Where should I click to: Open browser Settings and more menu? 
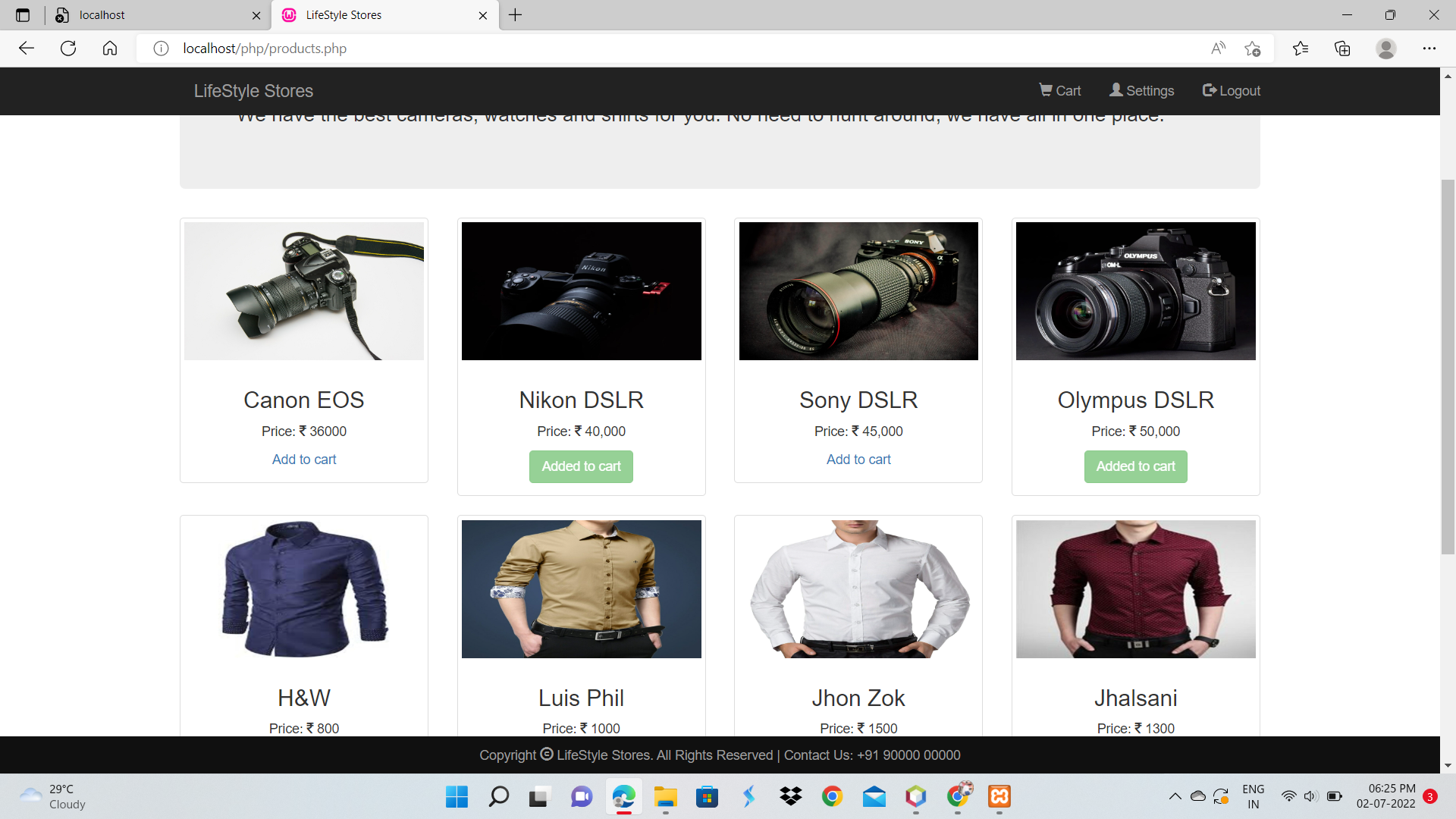(1429, 49)
